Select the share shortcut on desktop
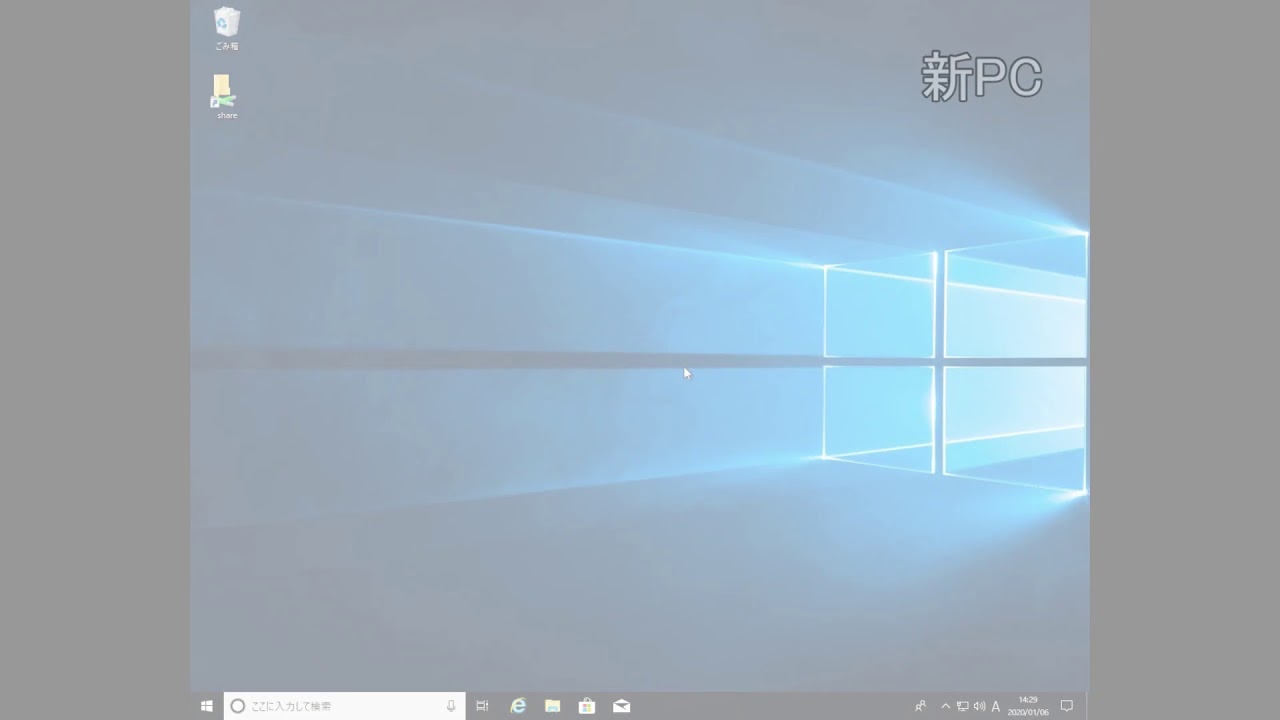This screenshot has height=720, width=1280. tap(226, 97)
